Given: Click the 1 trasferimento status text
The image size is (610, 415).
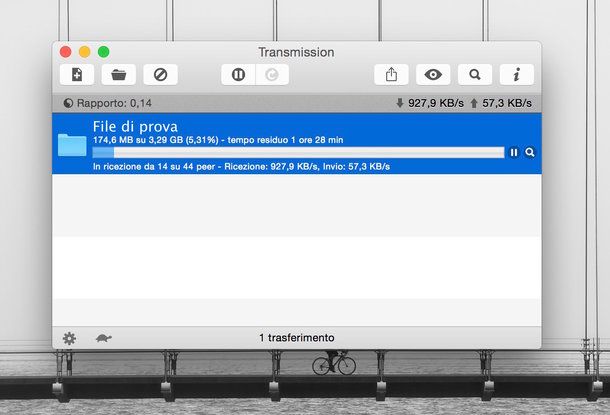Looking at the screenshot, I should 297,338.
